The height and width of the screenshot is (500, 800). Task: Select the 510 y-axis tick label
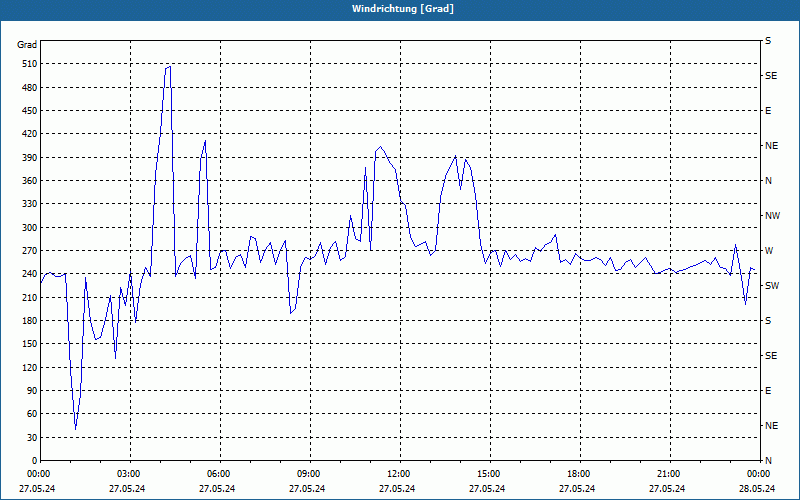point(28,64)
